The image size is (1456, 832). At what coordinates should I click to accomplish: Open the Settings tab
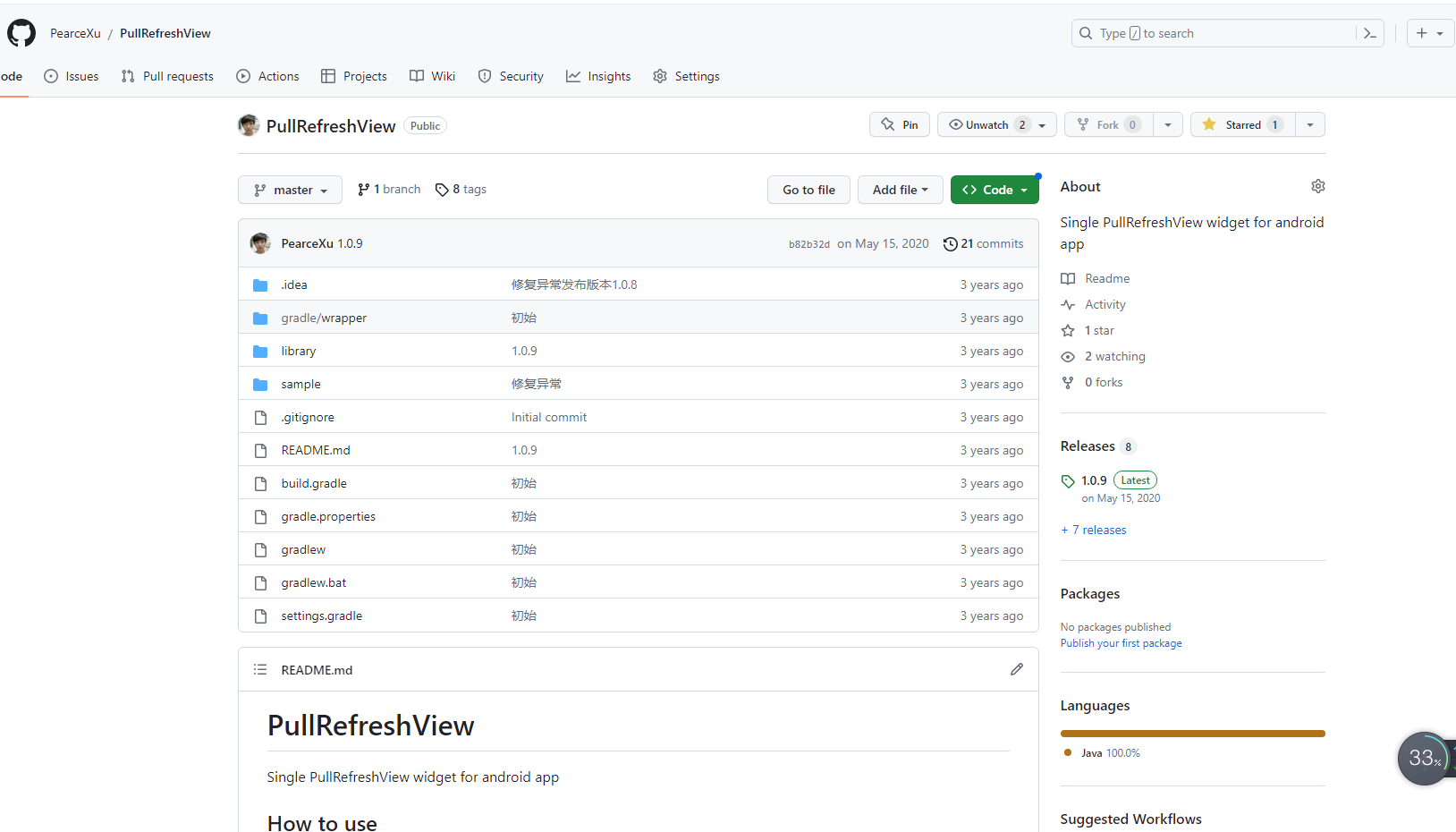pyautogui.click(x=686, y=76)
